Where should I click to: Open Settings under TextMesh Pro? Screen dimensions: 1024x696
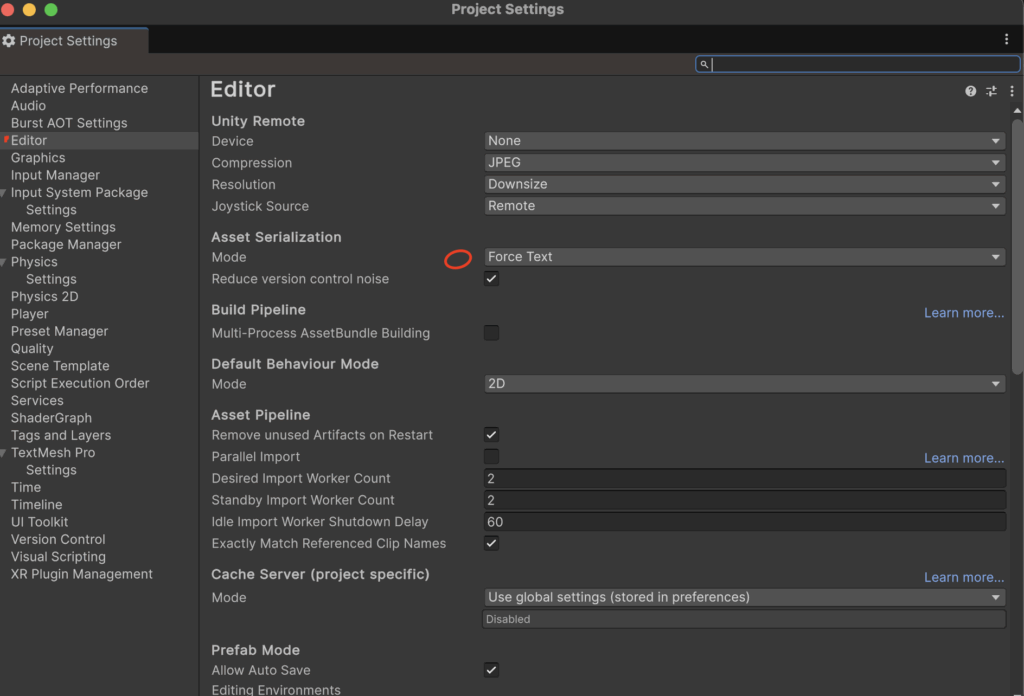(x=51, y=470)
